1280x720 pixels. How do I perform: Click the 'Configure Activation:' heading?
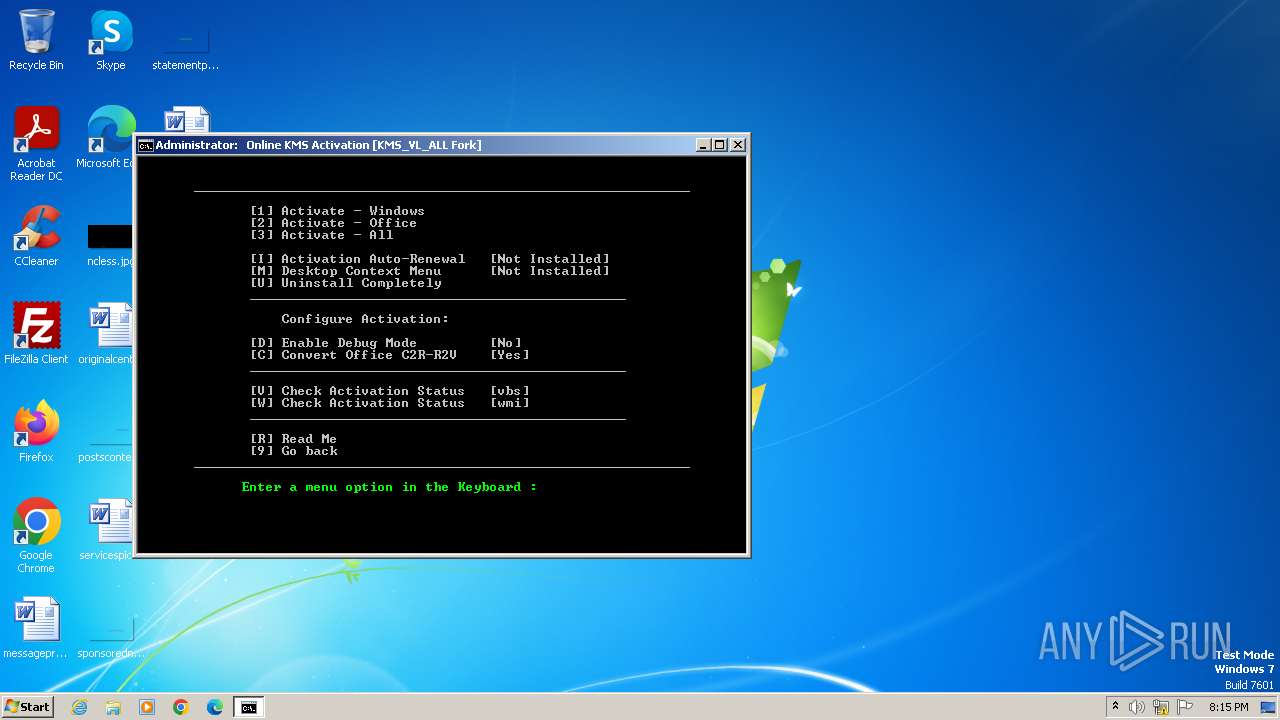(x=365, y=319)
